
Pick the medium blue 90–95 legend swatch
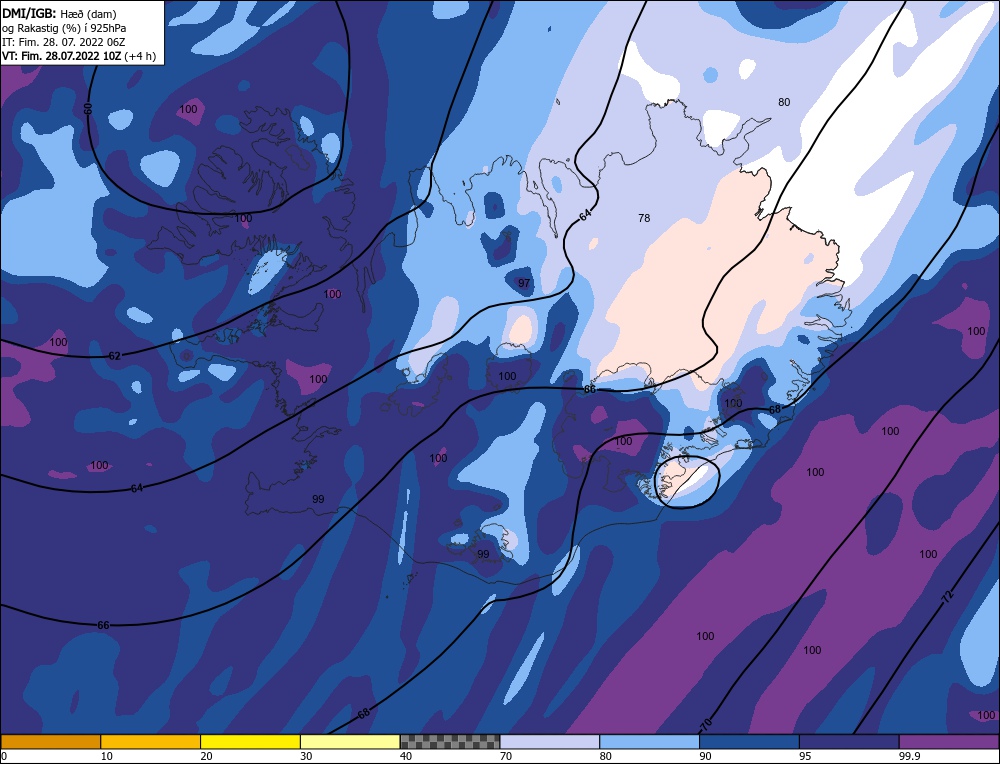749,741
